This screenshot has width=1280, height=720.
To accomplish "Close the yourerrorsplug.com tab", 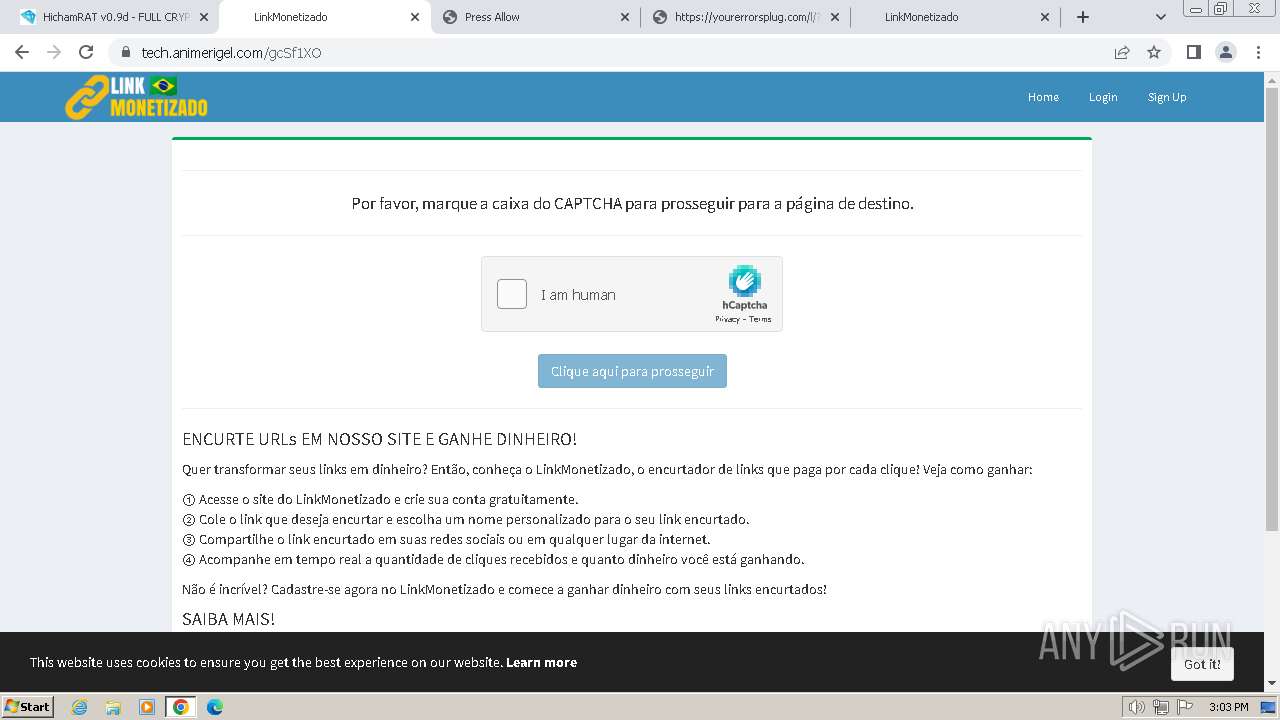I will [x=835, y=17].
